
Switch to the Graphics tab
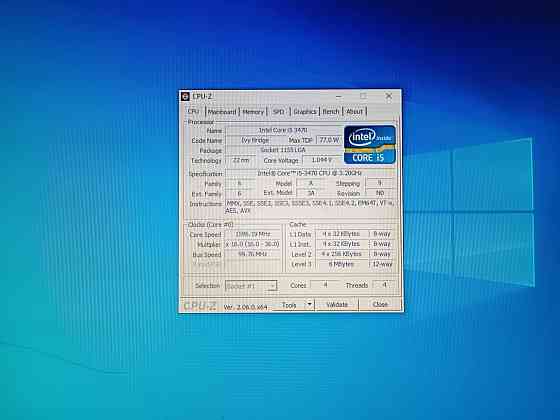click(305, 112)
